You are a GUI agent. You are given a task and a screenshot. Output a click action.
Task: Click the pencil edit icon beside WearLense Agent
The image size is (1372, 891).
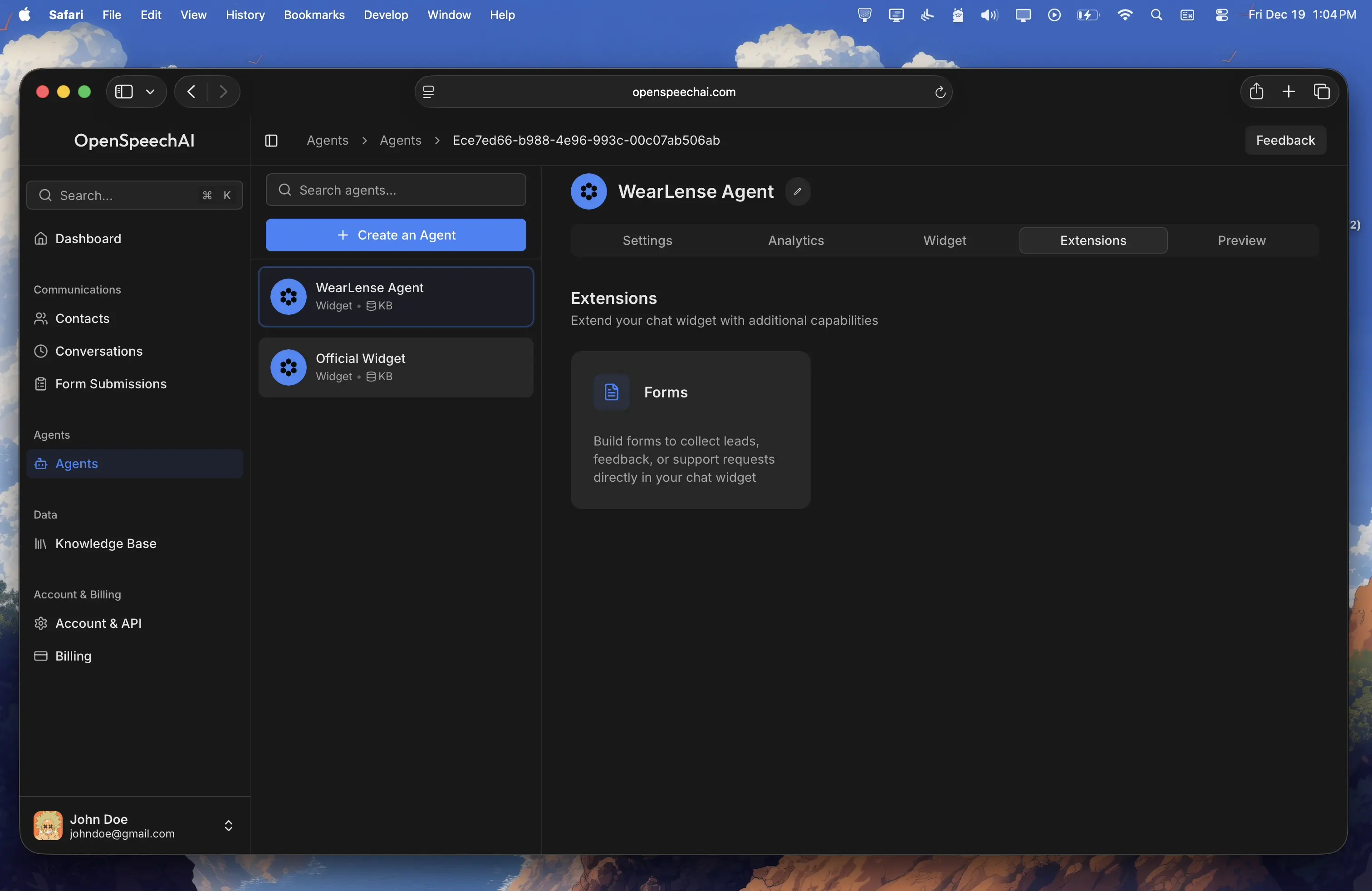coord(798,191)
